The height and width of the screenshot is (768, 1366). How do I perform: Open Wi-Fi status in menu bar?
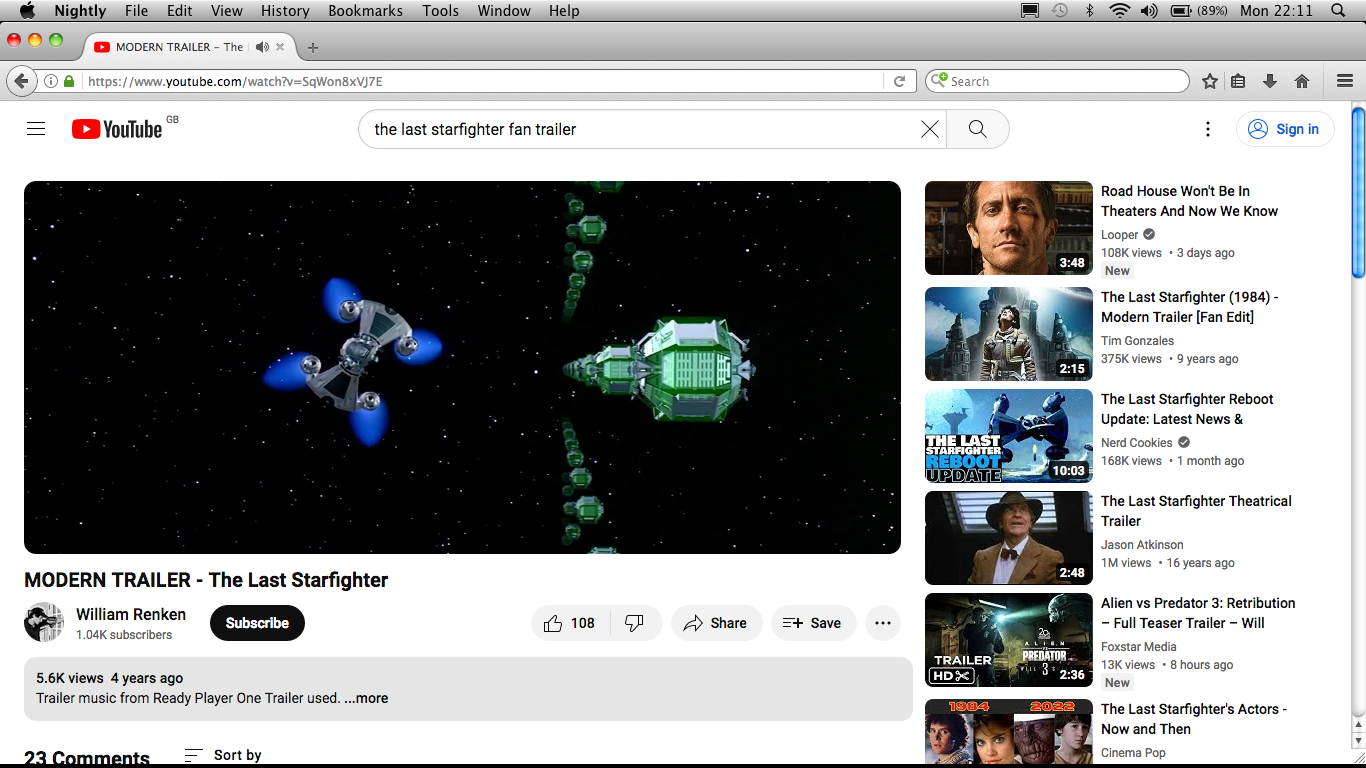1119,11
